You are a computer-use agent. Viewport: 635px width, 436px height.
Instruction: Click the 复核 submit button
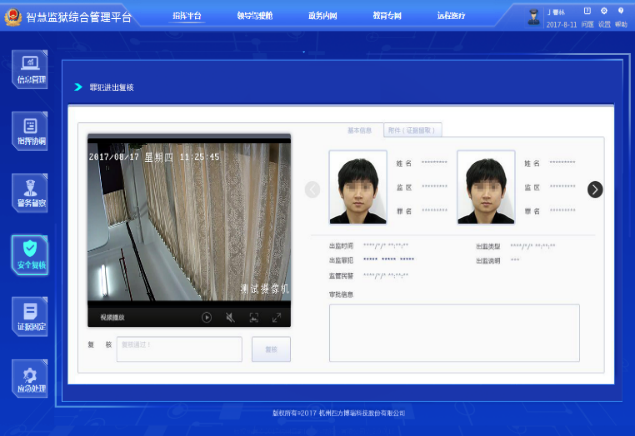tap(270, 349)
